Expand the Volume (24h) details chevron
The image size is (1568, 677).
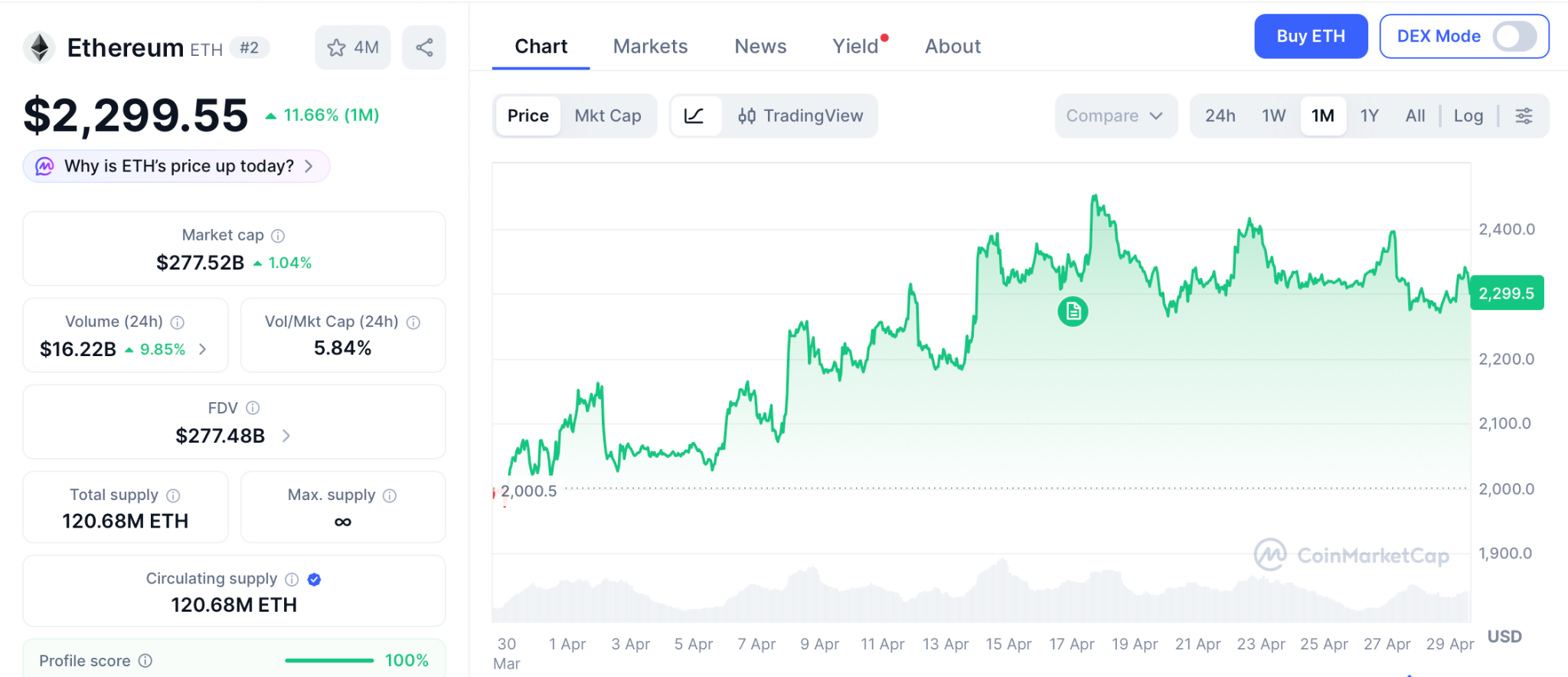(x=203, y=349)
